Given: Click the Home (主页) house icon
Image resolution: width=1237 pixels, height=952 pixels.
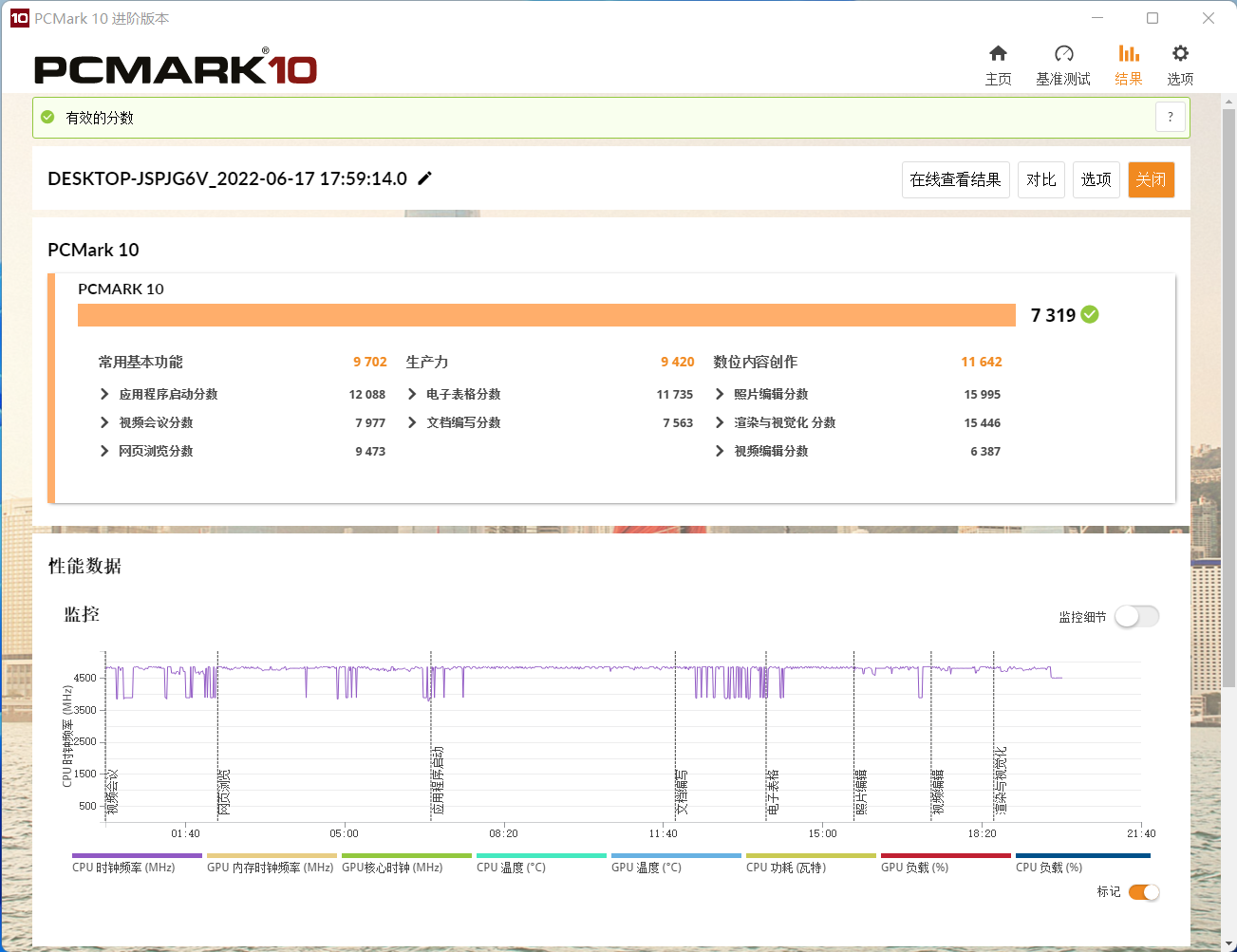Looking at the screenshot, I should [x=998, y=53].
